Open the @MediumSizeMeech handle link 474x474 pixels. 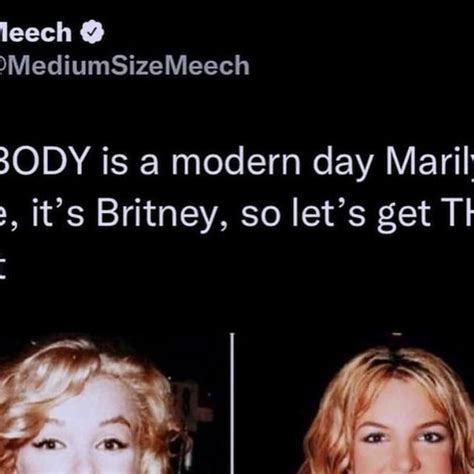click(x=125, y=65)
